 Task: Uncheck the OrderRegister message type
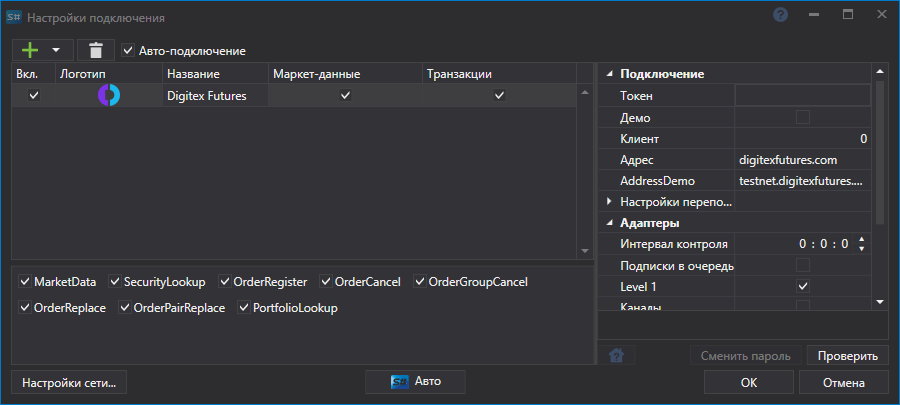tap(224, 282)
